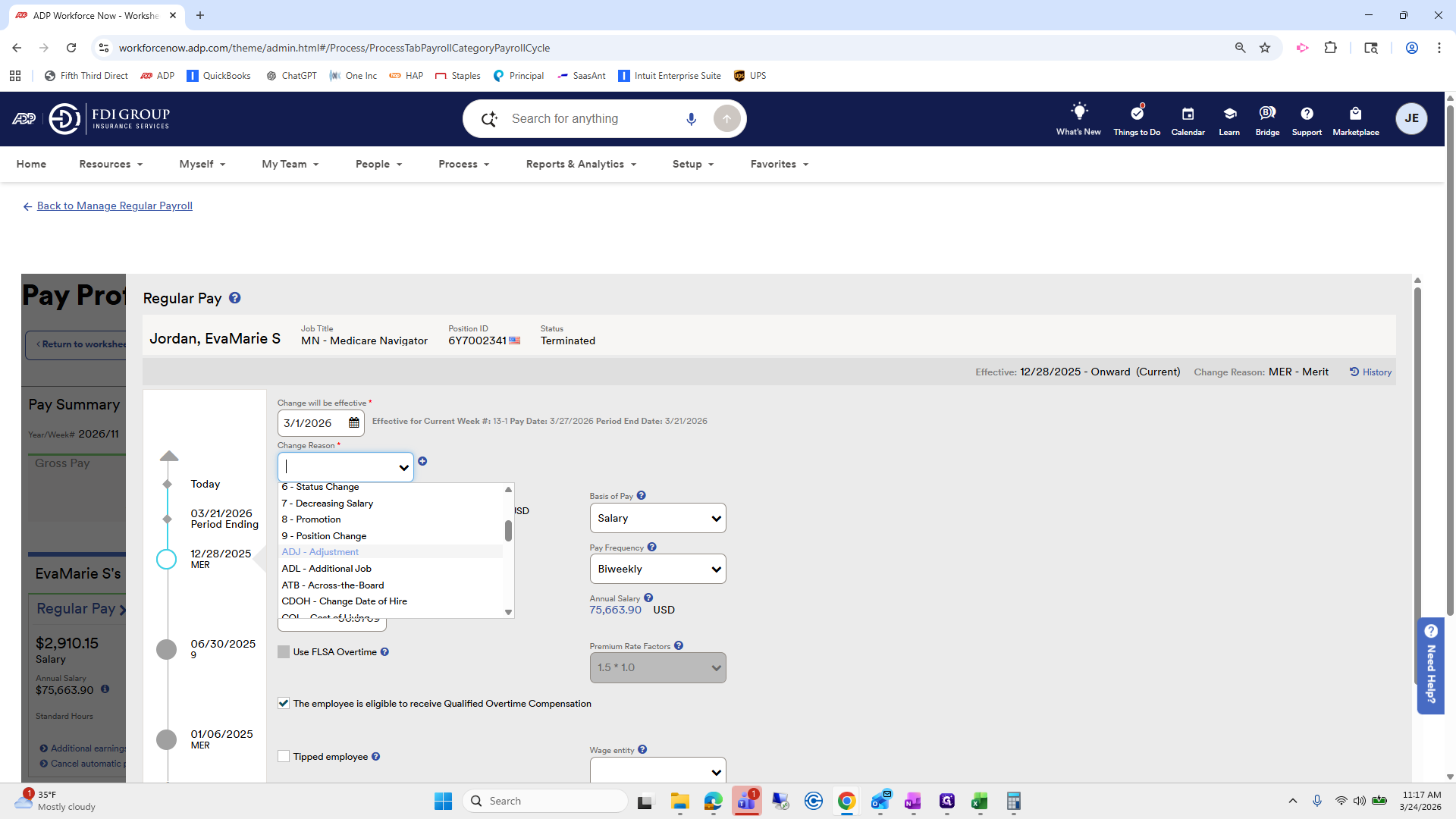Viewport: 1456px width, 819px height.
Task: Open the Wage entity dropdown
Action: (657, 771)
